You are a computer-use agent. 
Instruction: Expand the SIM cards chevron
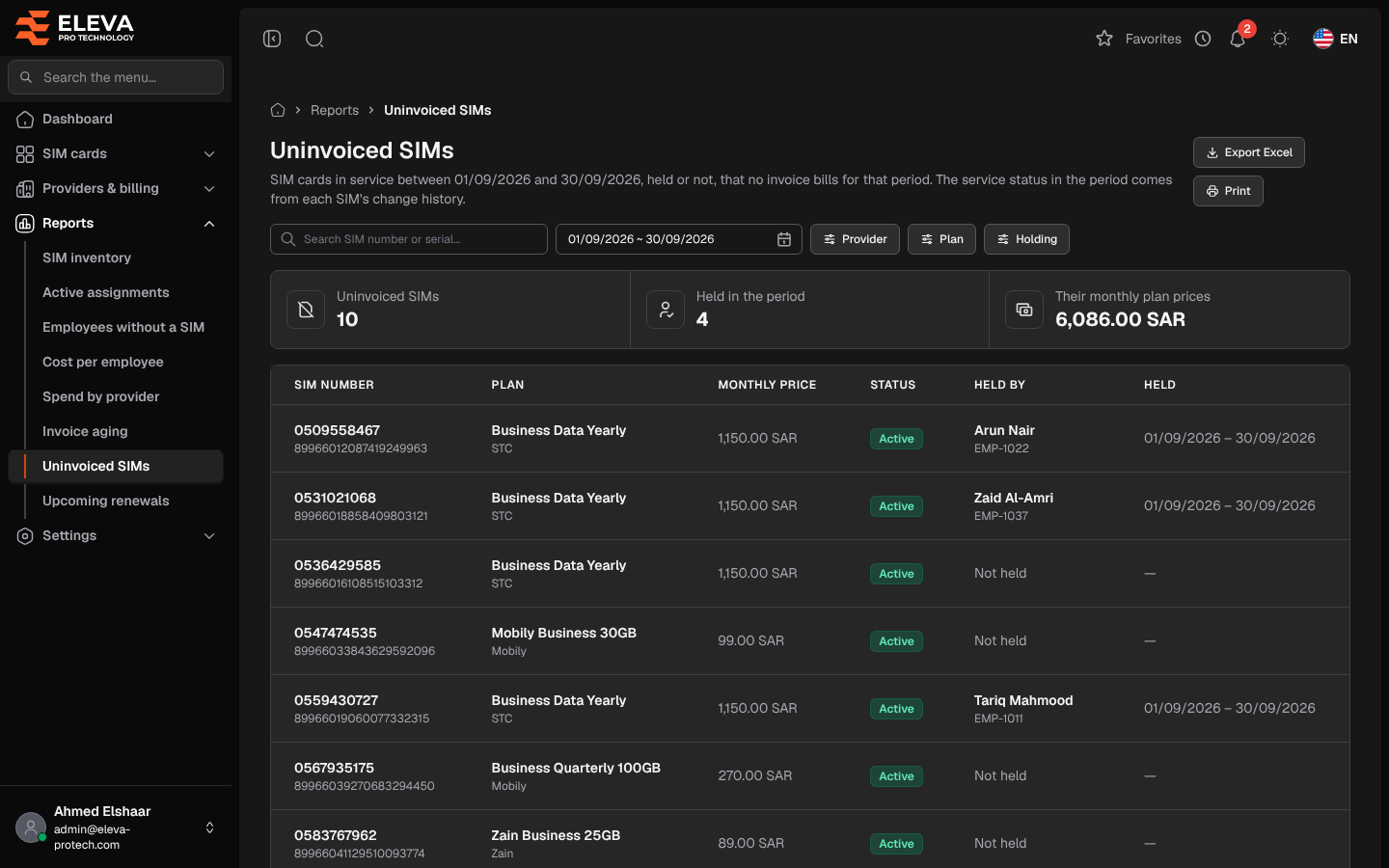pos(209,154)
